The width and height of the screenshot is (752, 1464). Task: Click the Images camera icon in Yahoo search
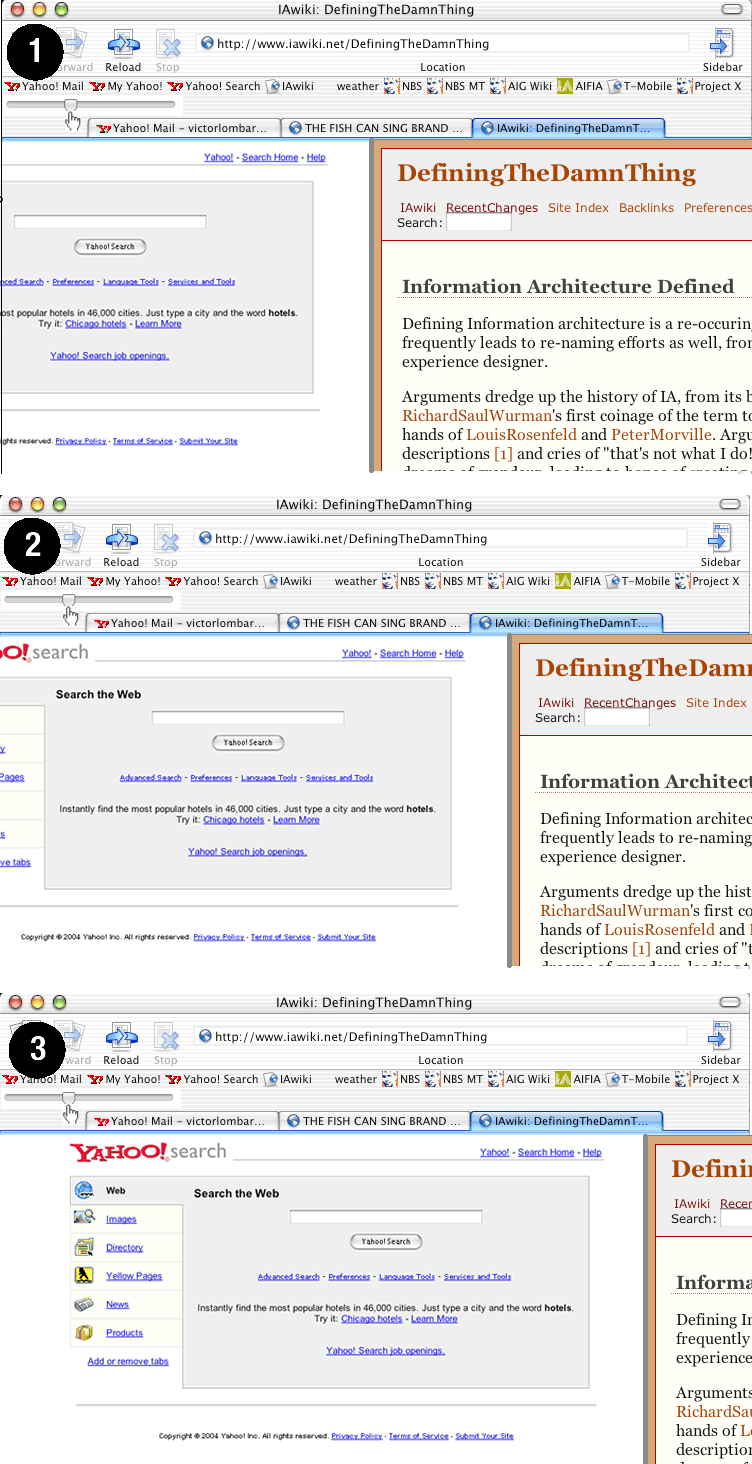(x=84, y=1218)
